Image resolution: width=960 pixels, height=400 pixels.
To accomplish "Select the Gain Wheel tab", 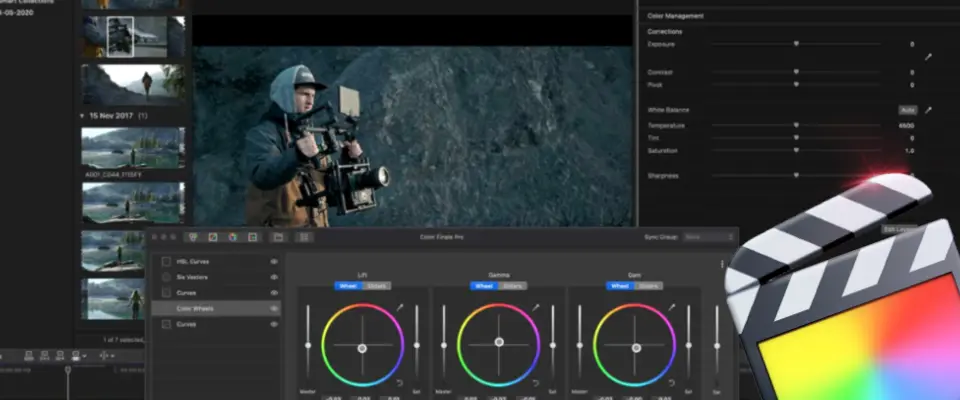I will coord(620,286).
